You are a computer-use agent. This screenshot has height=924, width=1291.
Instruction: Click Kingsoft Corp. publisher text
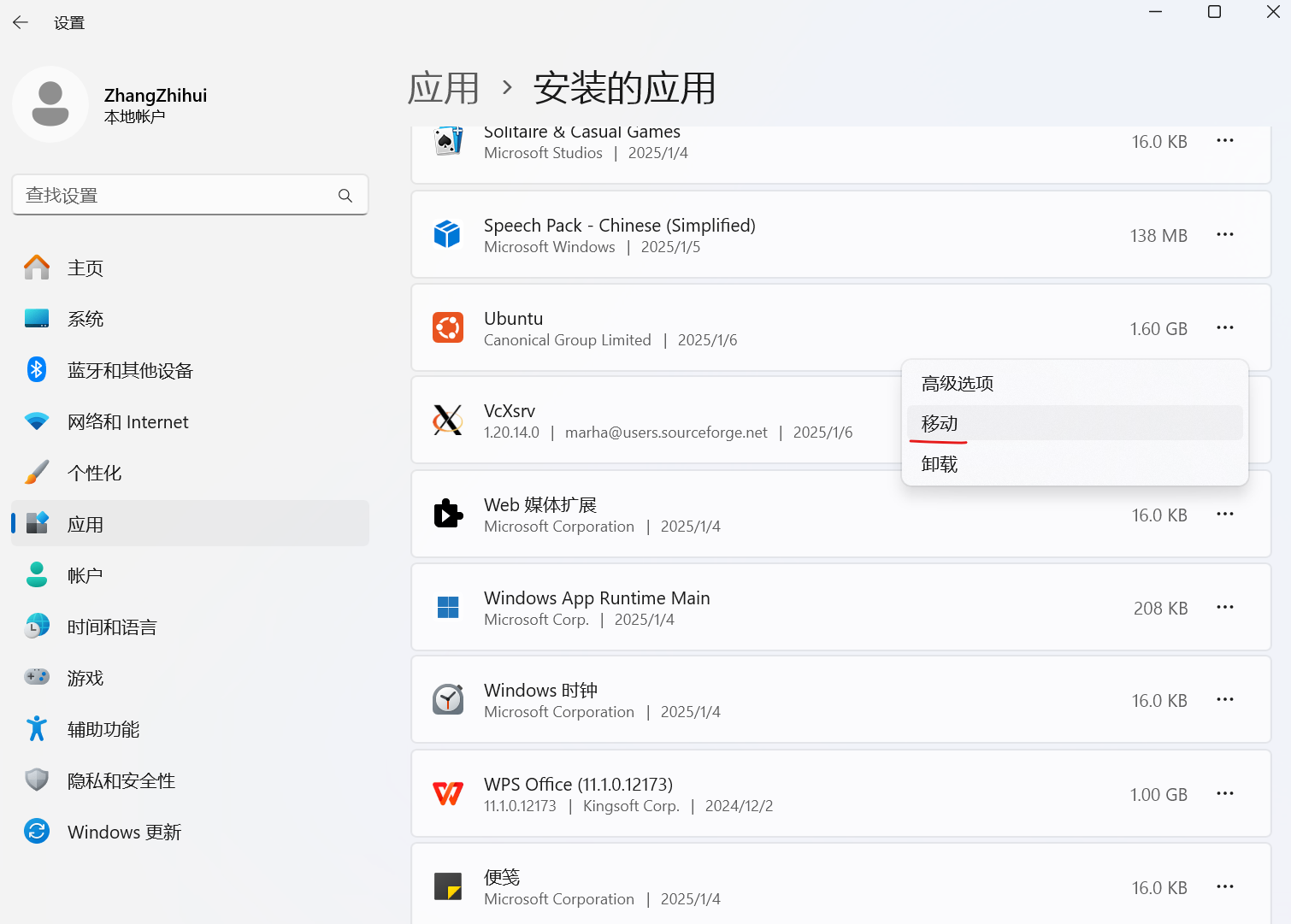[x=631, y=806]
